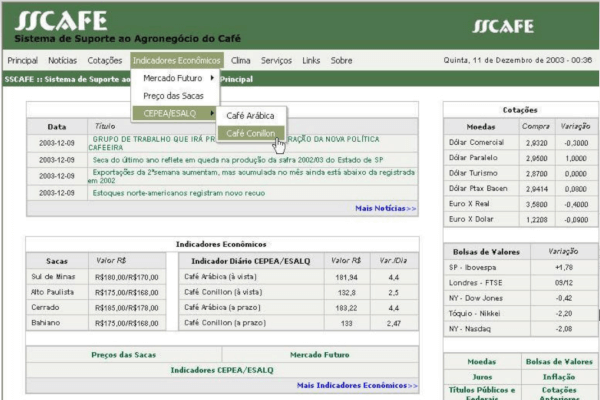Click the SSCAFE logo at top left
This screenshot has height=400, width=600.
pyautogui.click(x=48, y=21)
